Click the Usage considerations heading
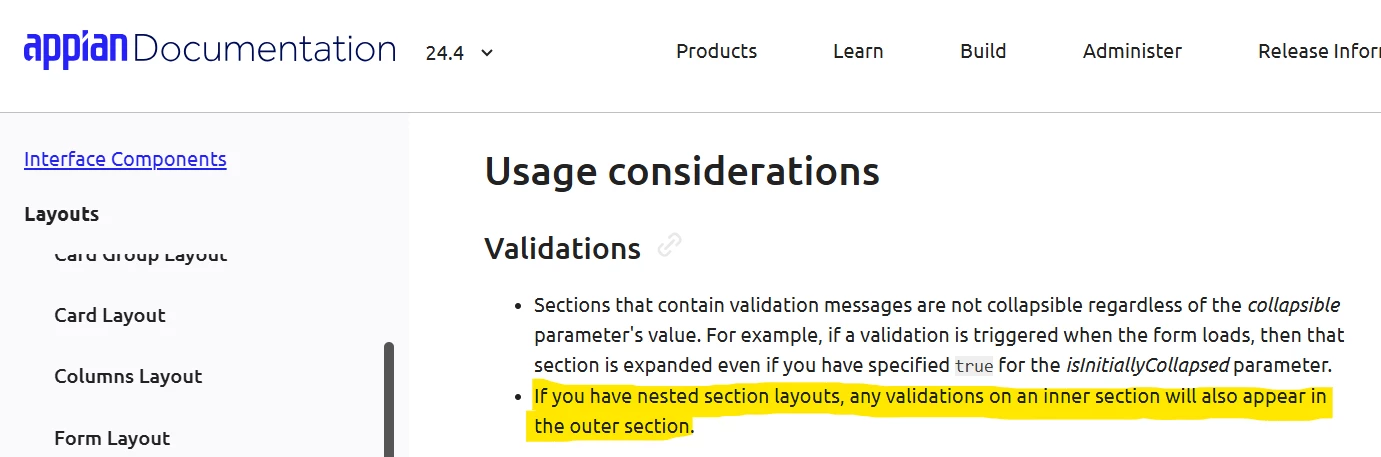 click(682, 172)
